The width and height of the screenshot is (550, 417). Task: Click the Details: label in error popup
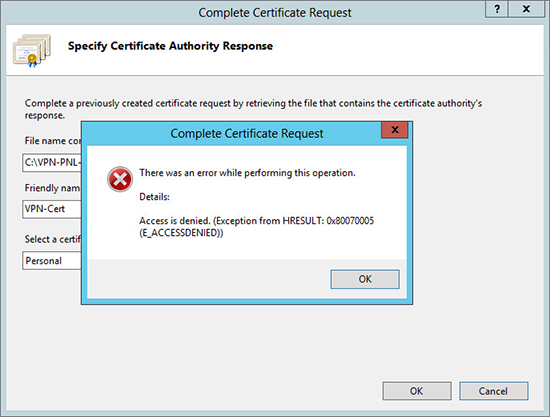(x=154, y=197)
